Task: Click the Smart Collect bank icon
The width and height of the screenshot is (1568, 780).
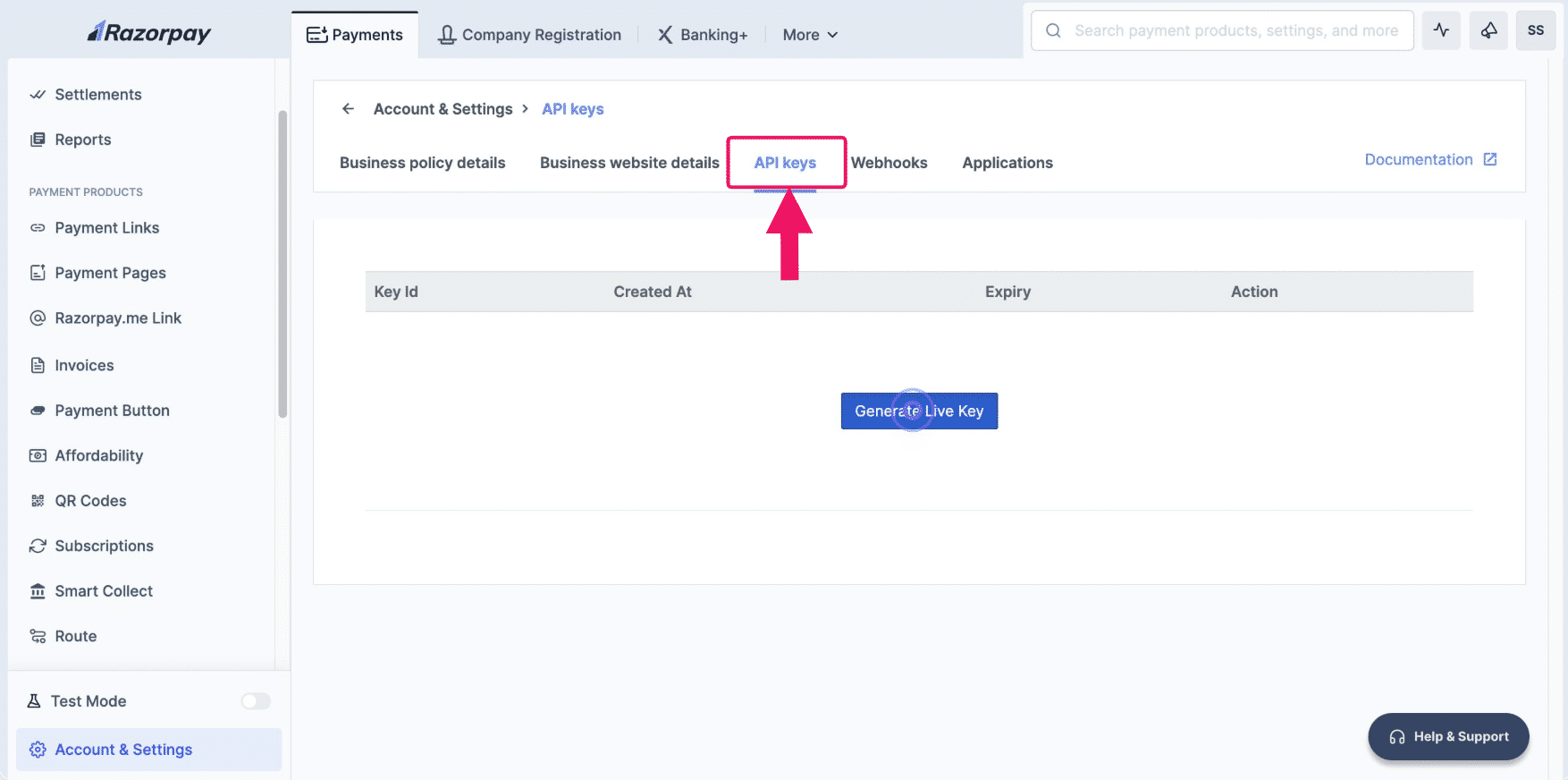Action: coord(38,591)
